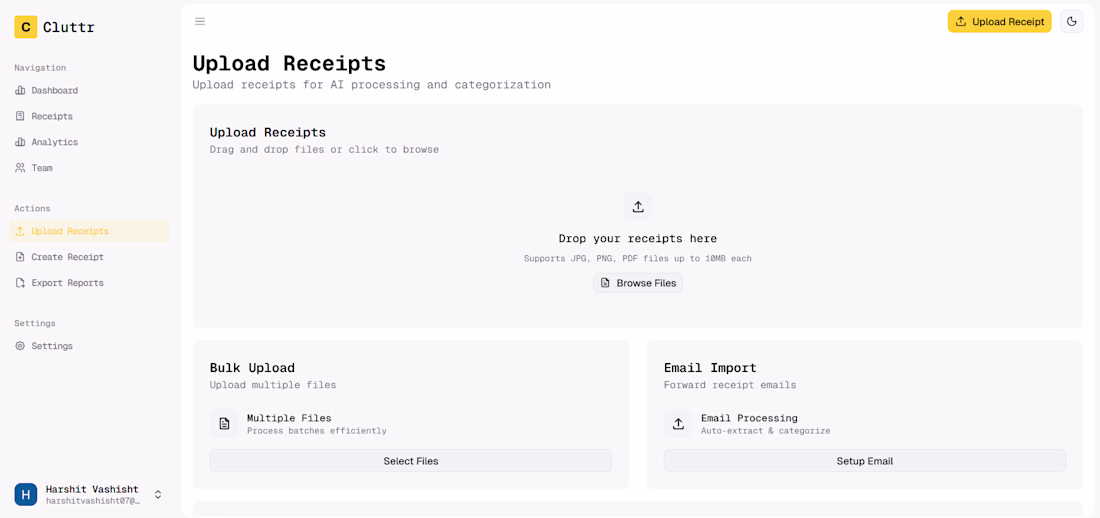This screenshot has width=1100, height=518.
Task: Click the Select Files button
Action: [410, 461]
